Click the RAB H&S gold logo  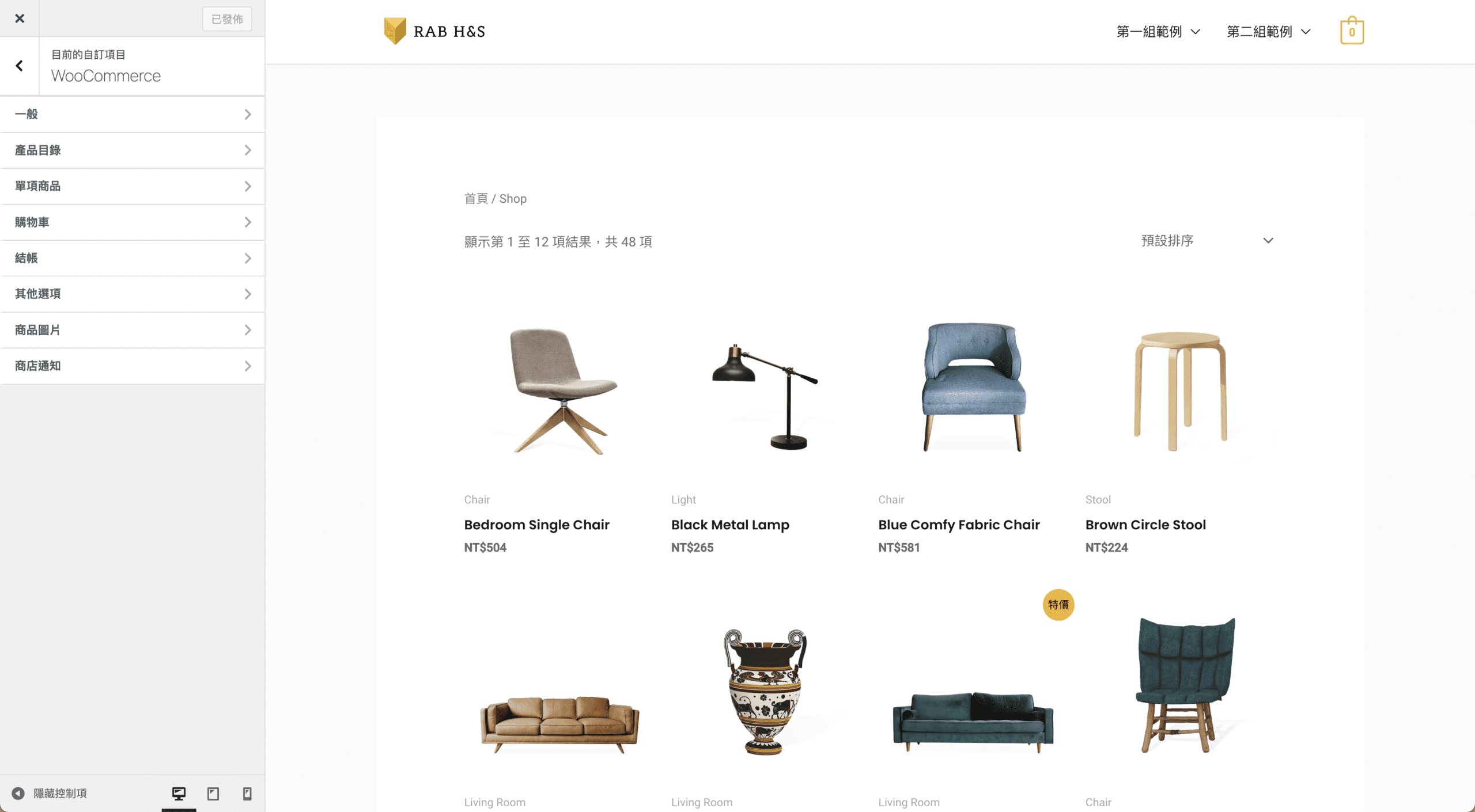[395, 31]
